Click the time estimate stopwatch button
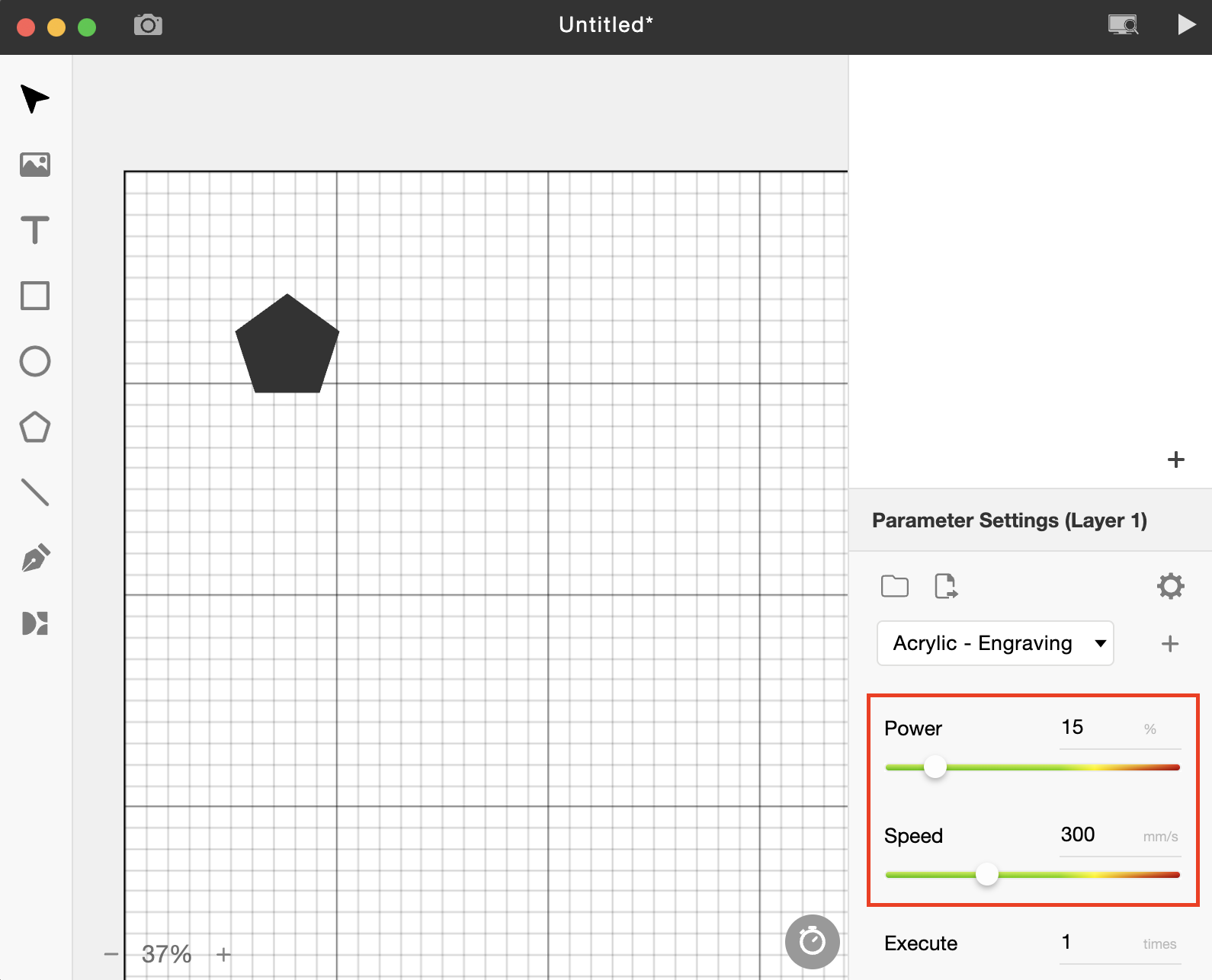Screen dimensions: 1212x980 (x=812, y=942)
